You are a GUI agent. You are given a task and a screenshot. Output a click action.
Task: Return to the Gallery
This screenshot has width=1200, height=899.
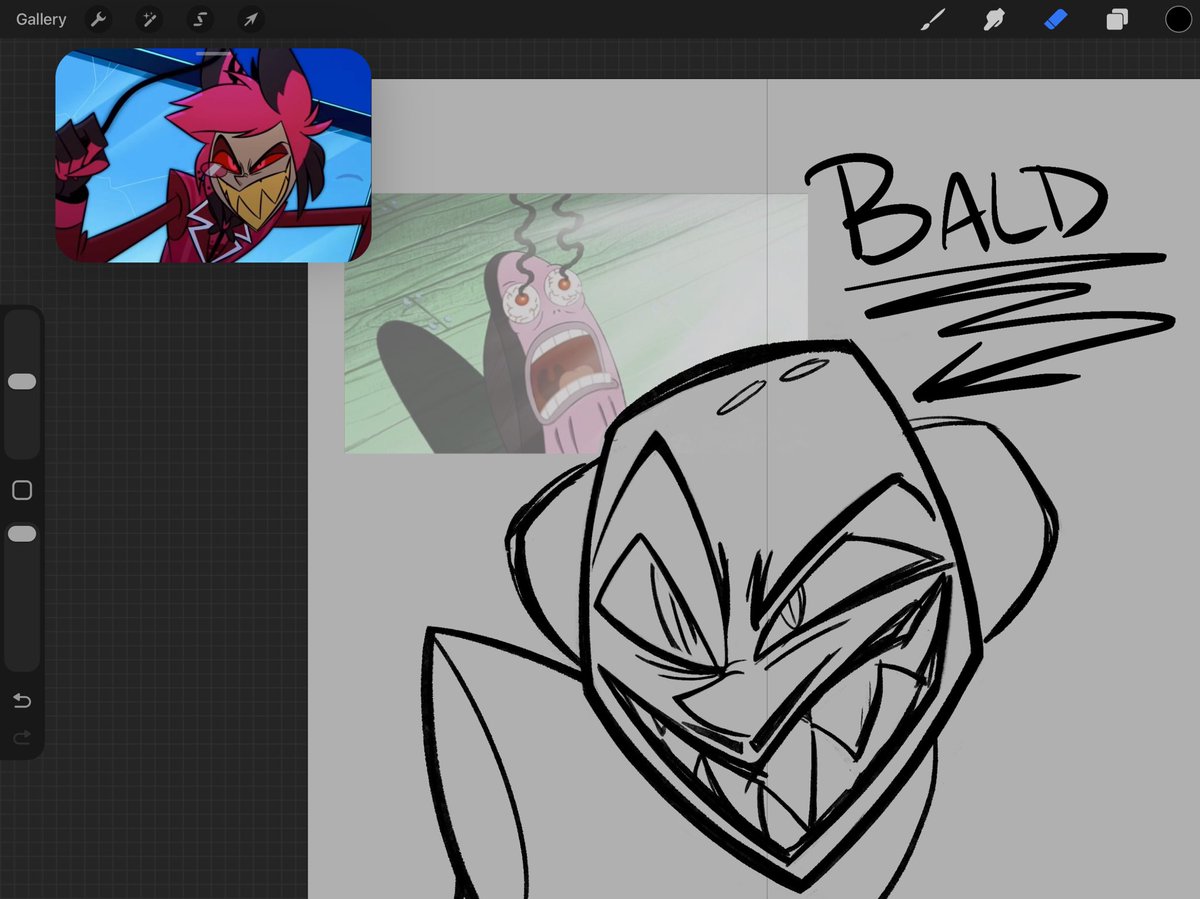coord(40,19)
